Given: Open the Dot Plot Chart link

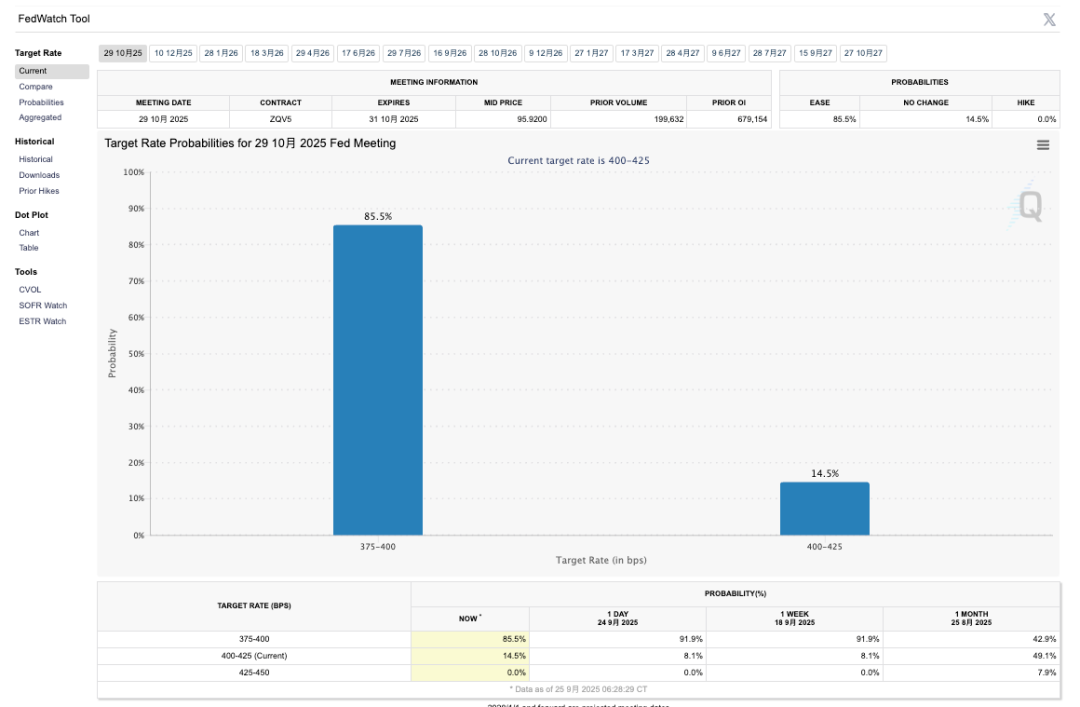Looking at the screenshot, I should click(x=29, y=233).
